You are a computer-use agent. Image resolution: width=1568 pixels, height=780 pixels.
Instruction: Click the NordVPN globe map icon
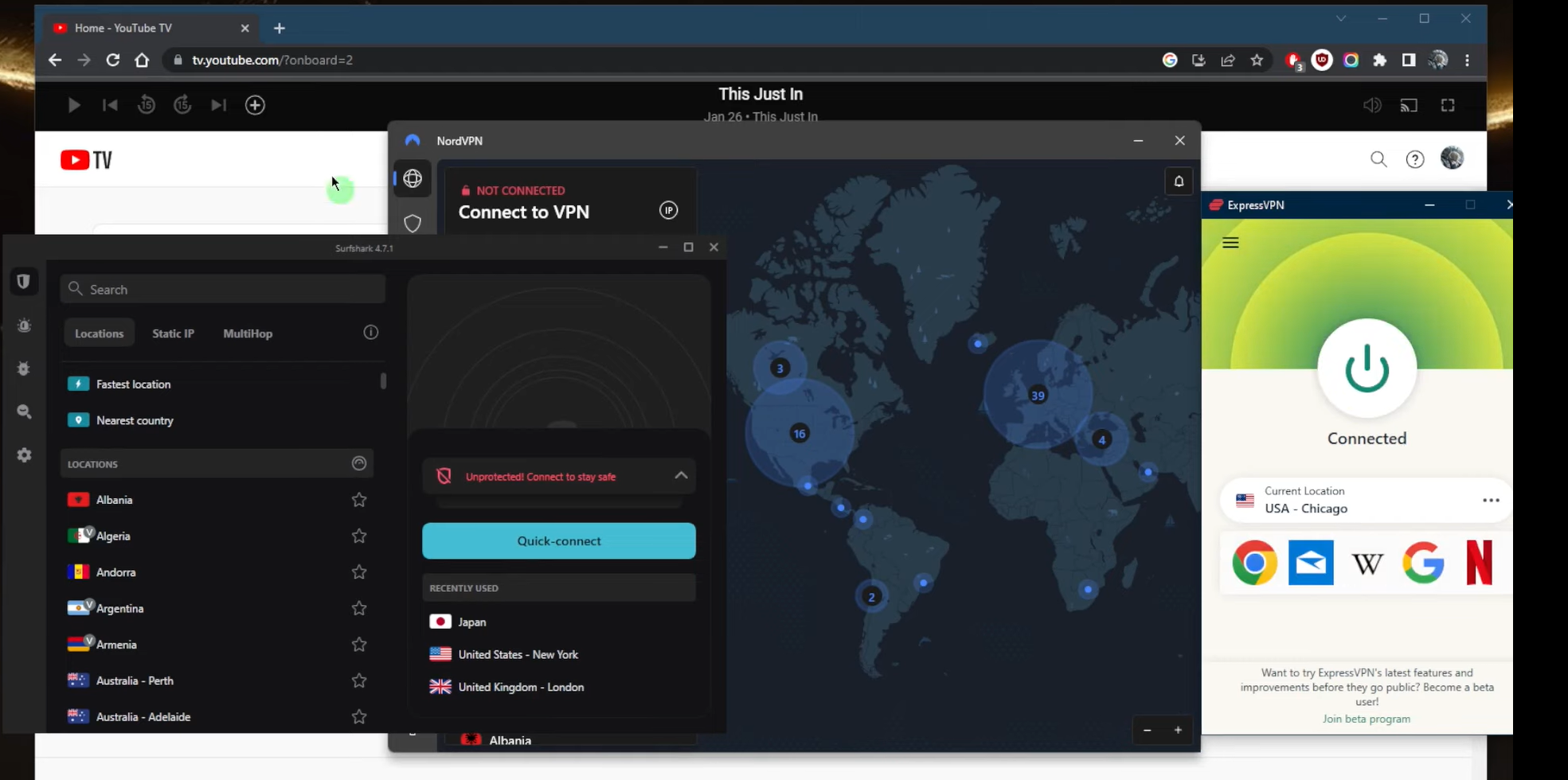pos(413,178)
